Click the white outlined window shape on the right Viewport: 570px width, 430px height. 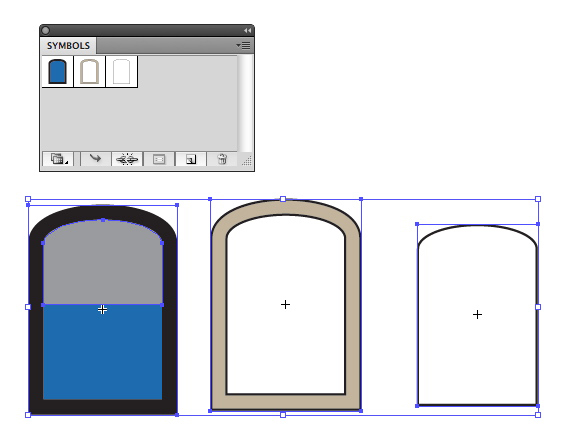pyautogui.click(x=477, y=315)
